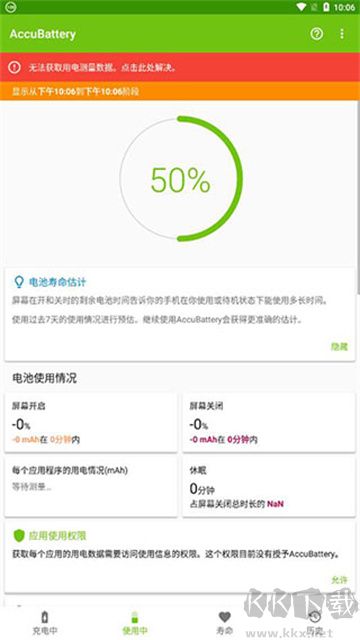
Task: Tap the orange time period banner
Action: pos(180,91)
